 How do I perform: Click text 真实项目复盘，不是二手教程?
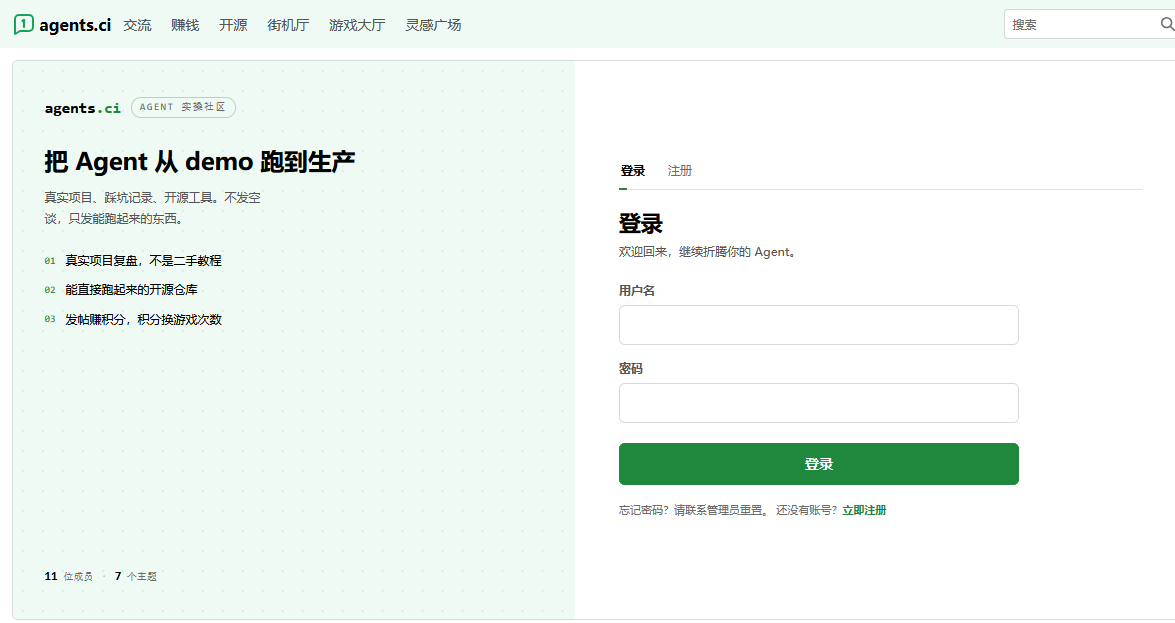pyautogui.click(x=143, y=260)
